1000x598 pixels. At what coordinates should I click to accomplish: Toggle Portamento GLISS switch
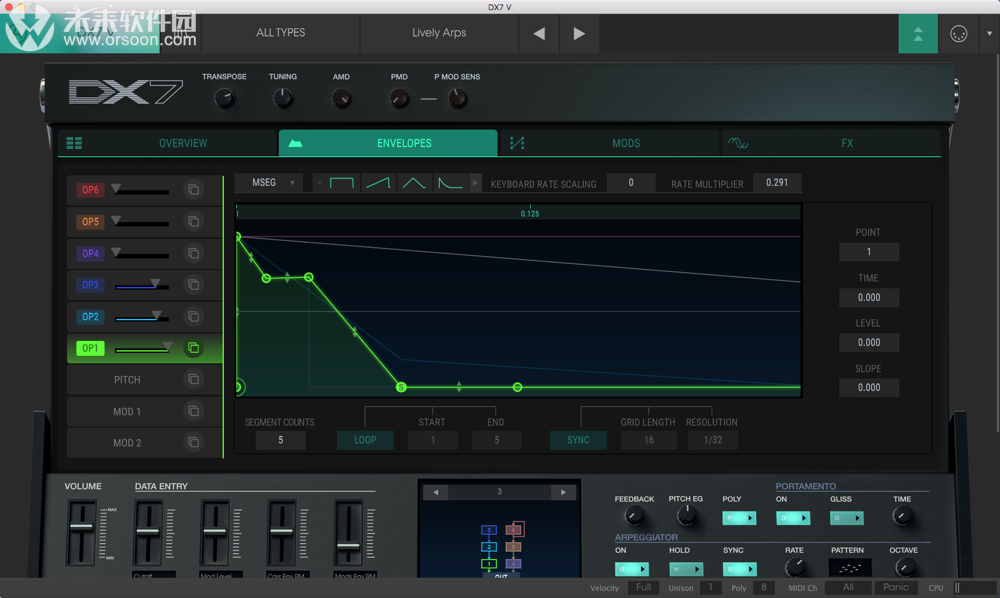click(x=846, y=518)
